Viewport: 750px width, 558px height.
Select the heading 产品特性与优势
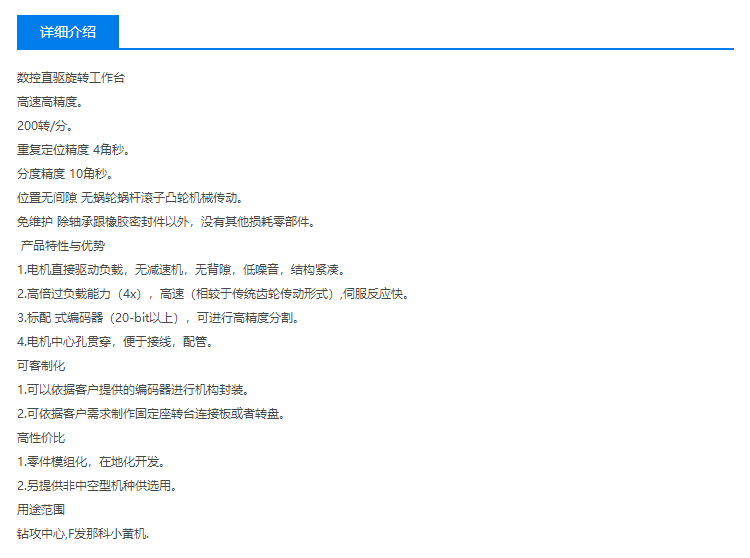coord(63,246)
